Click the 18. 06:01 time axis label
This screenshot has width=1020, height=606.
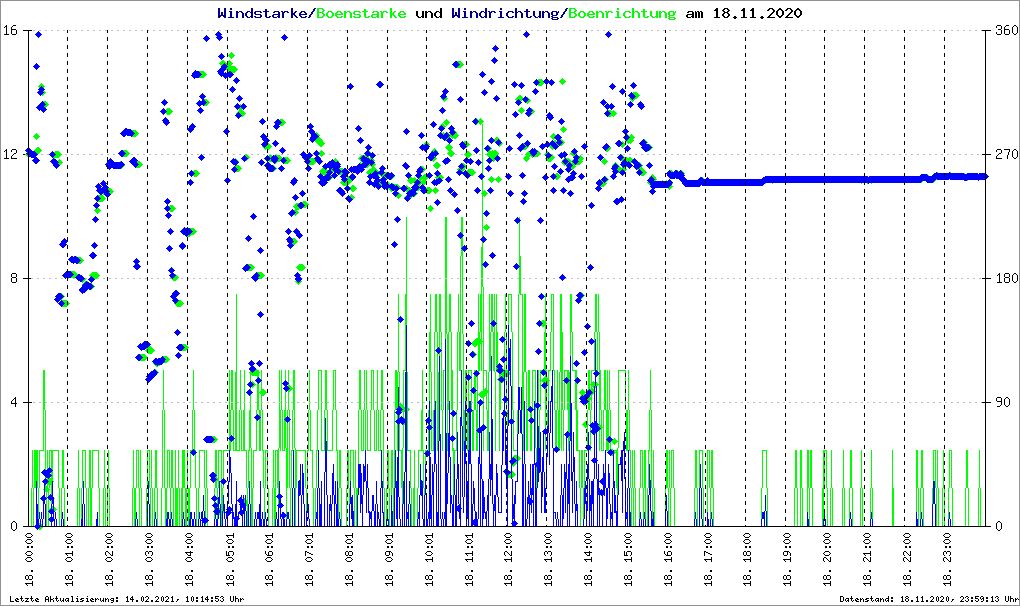tap(269, 562)
